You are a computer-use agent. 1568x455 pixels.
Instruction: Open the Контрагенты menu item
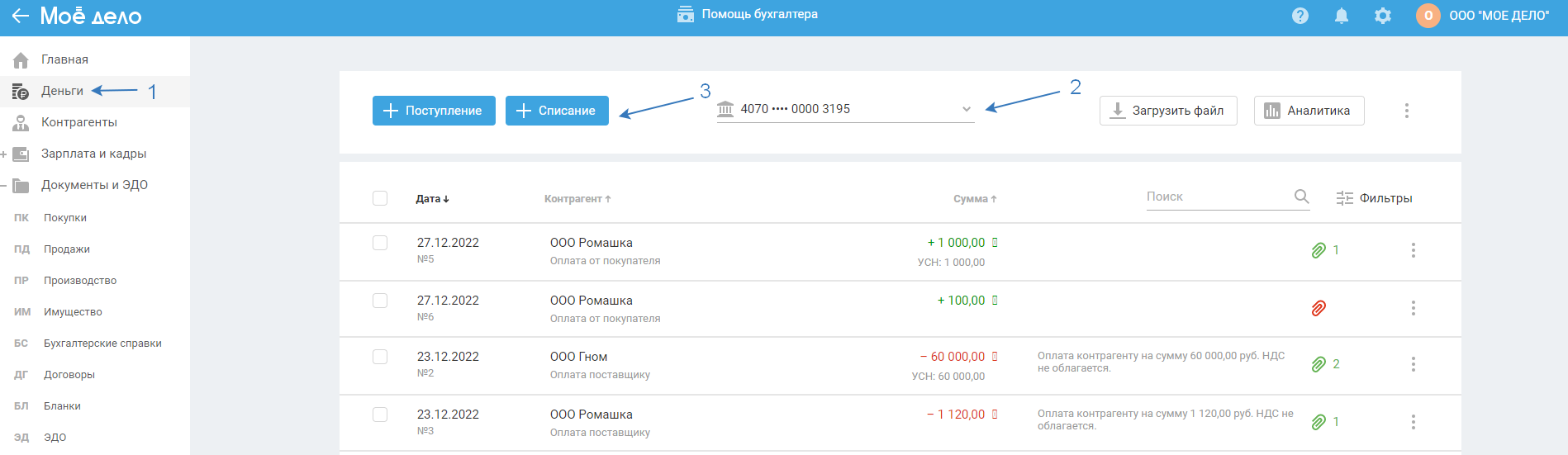(x=79, y=122)
